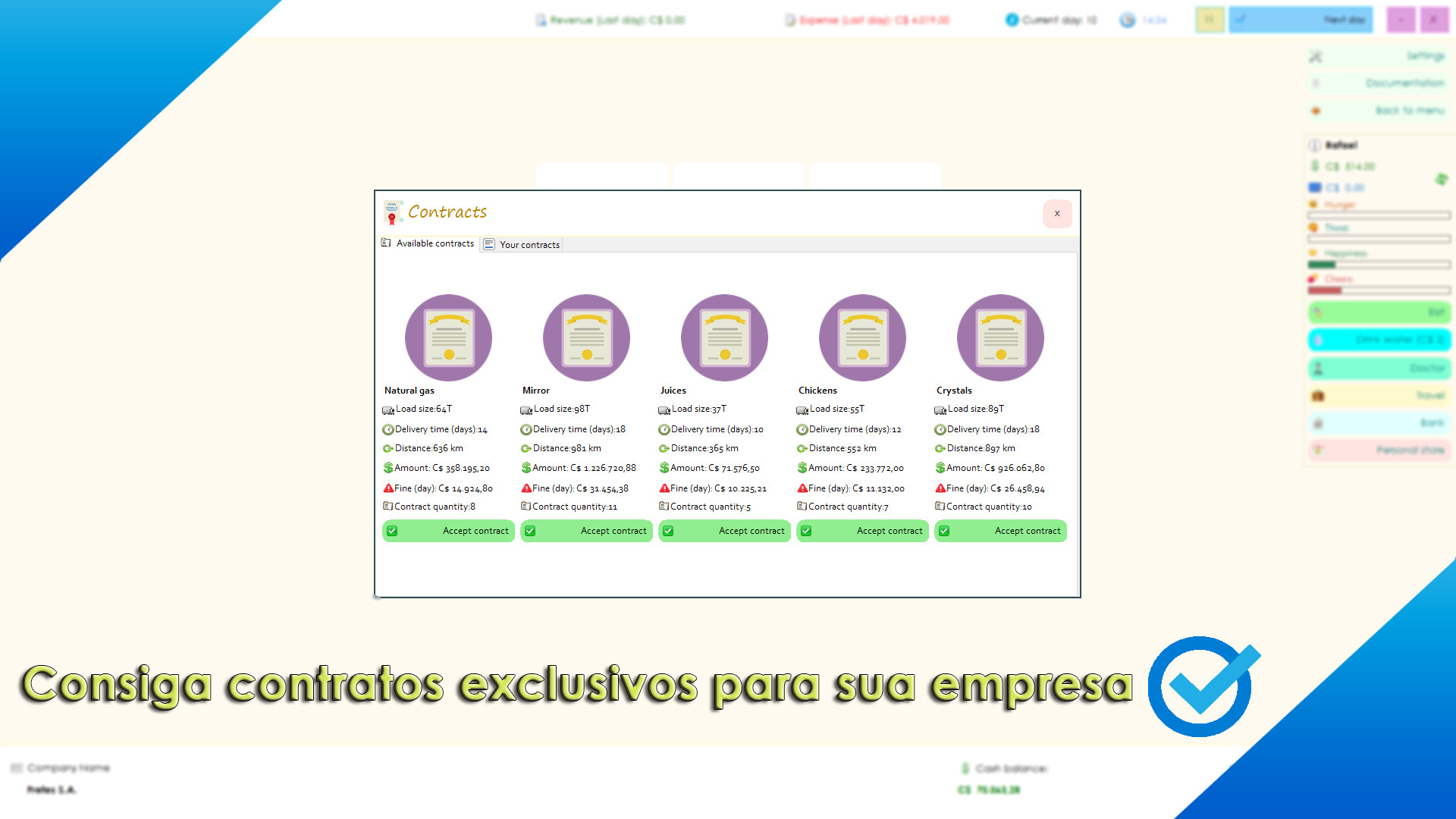The width and height of the screenshot is (1456, 819).
Task: Open Settings from the side panel
Action: (1379, 56)
